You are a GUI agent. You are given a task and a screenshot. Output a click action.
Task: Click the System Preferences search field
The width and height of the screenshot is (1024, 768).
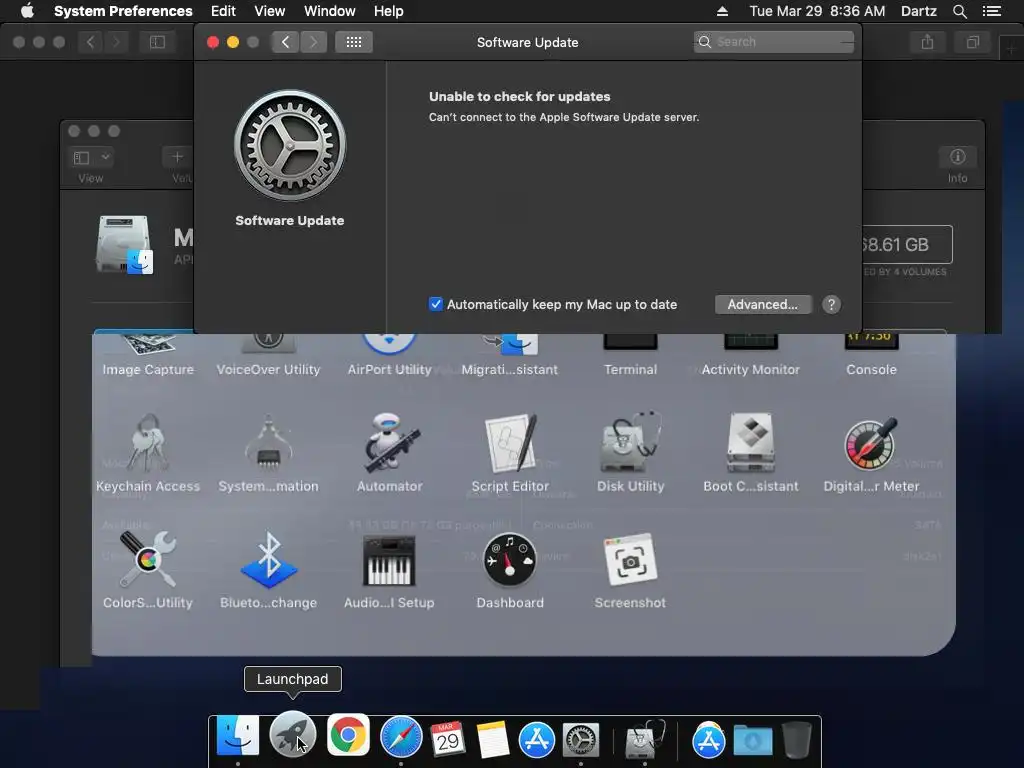coord(774,42)
